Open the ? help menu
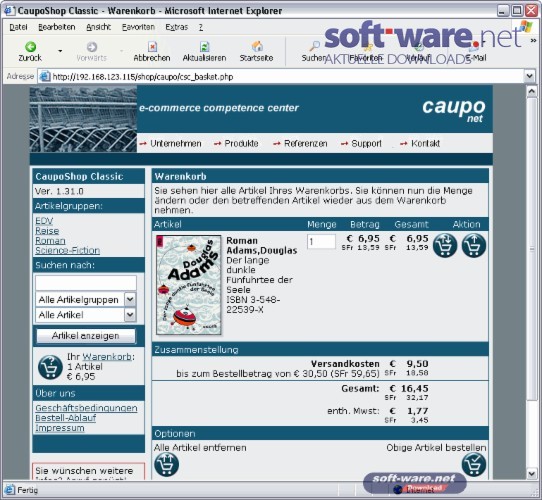This screenshot has width=542, height=500. (x=201, y=27)
